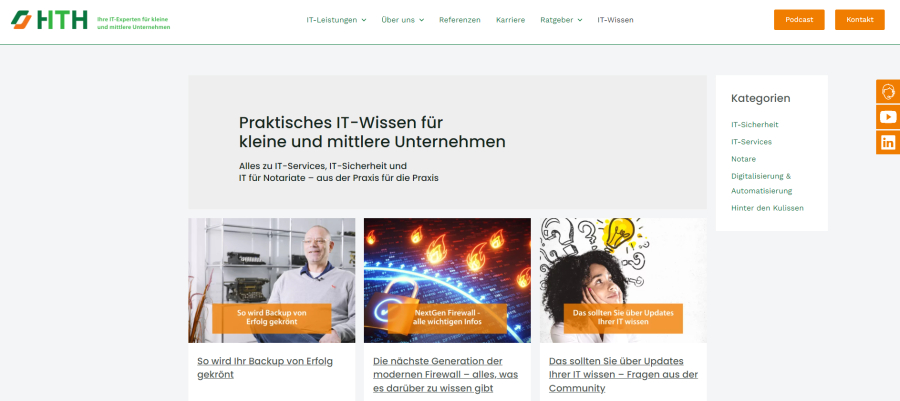Screen dimensions: 900x401
Task: Open the IT-Sicherheit category link
Action: [x=754, y=125]
